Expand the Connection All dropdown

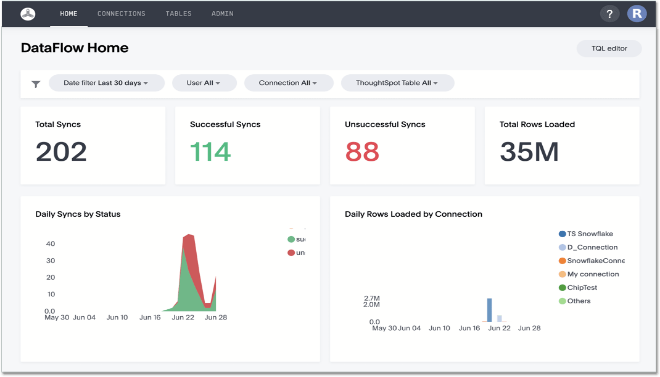pos(289,83)
